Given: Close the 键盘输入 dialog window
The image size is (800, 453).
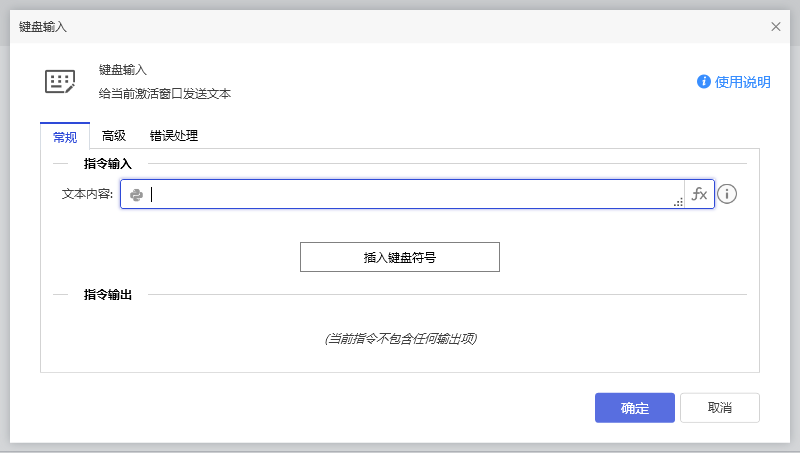Looking at the screenshot, I should click(x=776, y=27).
